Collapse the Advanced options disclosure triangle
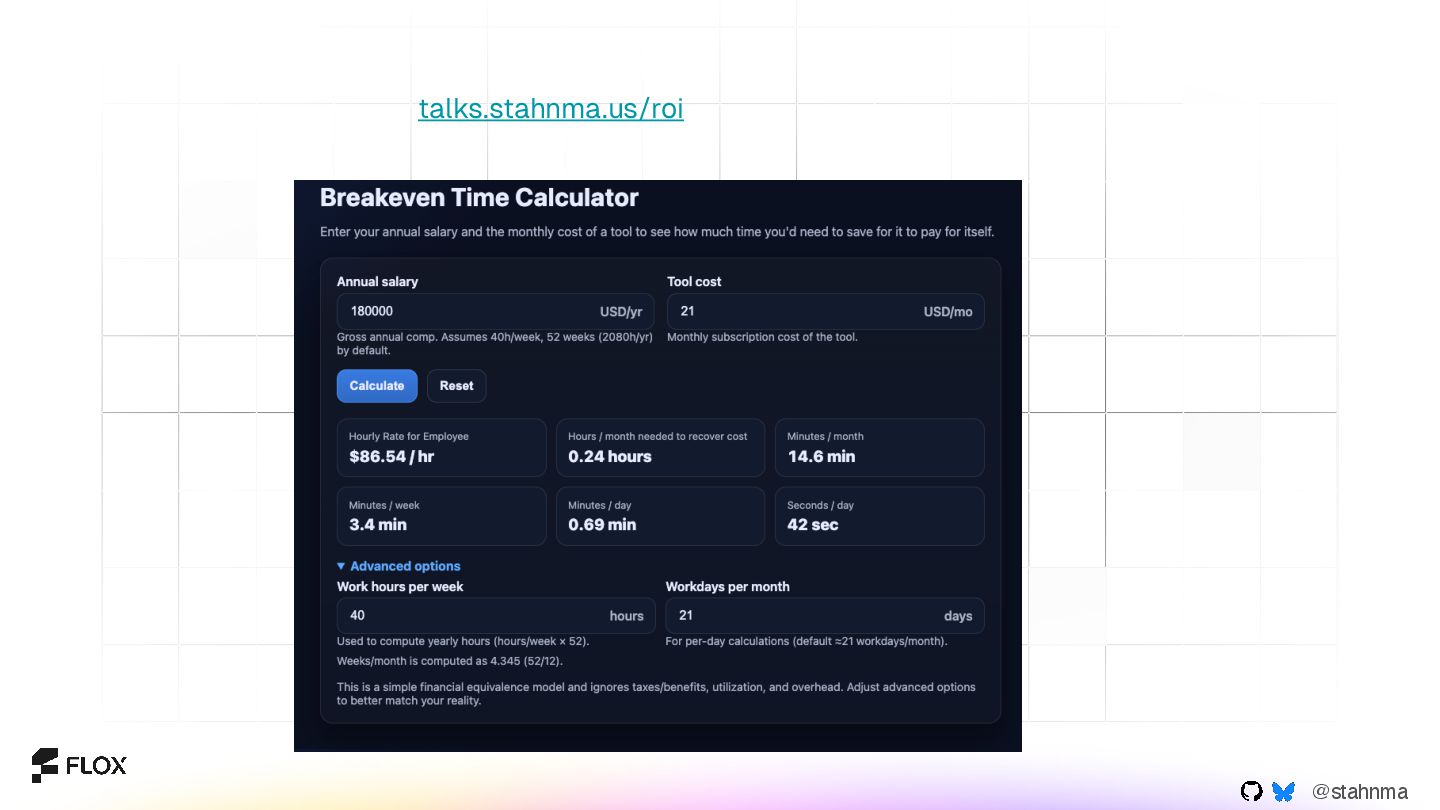 pyautogui.click(x=342, y=566)
